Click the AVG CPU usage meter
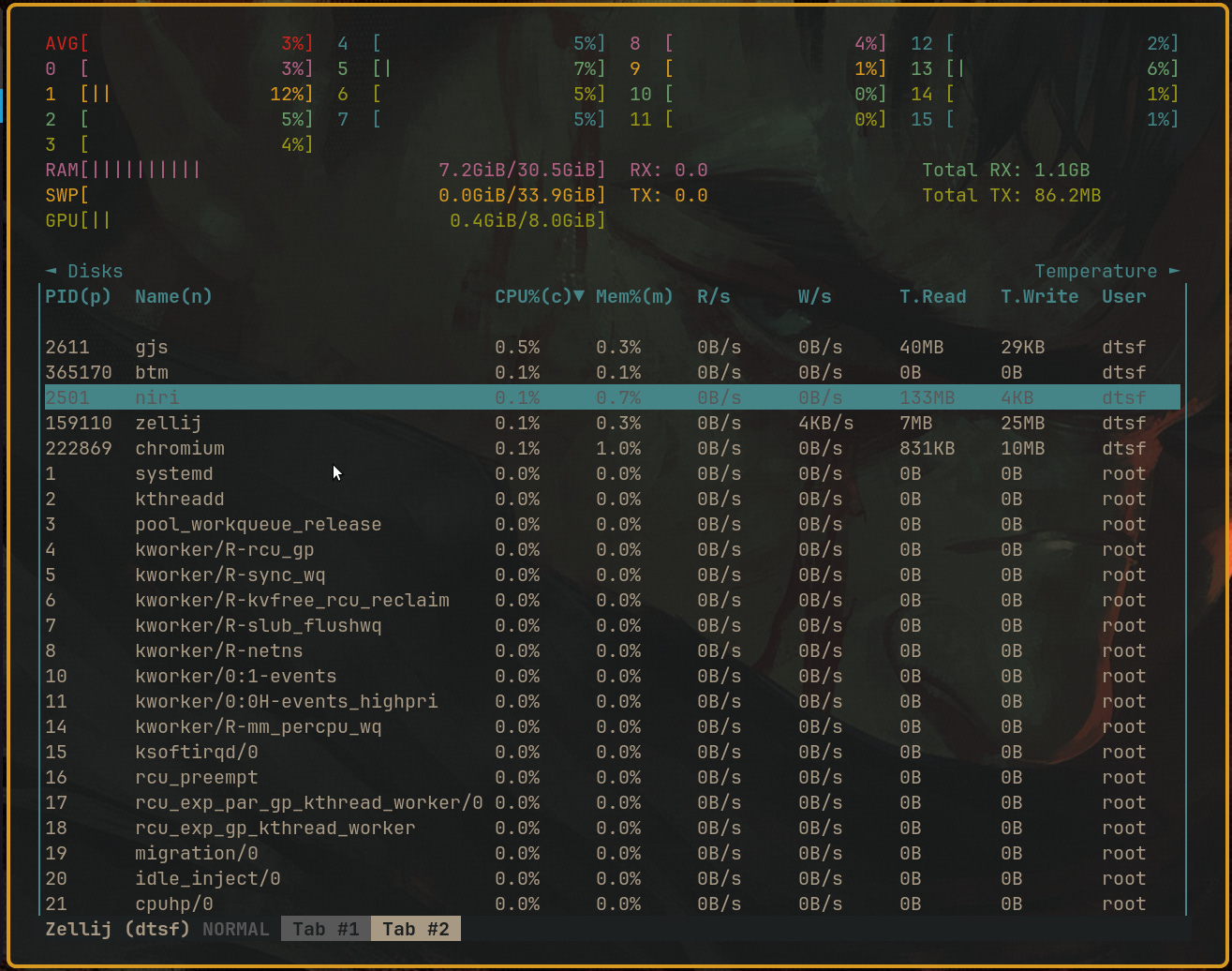This screenshot has width=1232, height=971. [179, 44]
